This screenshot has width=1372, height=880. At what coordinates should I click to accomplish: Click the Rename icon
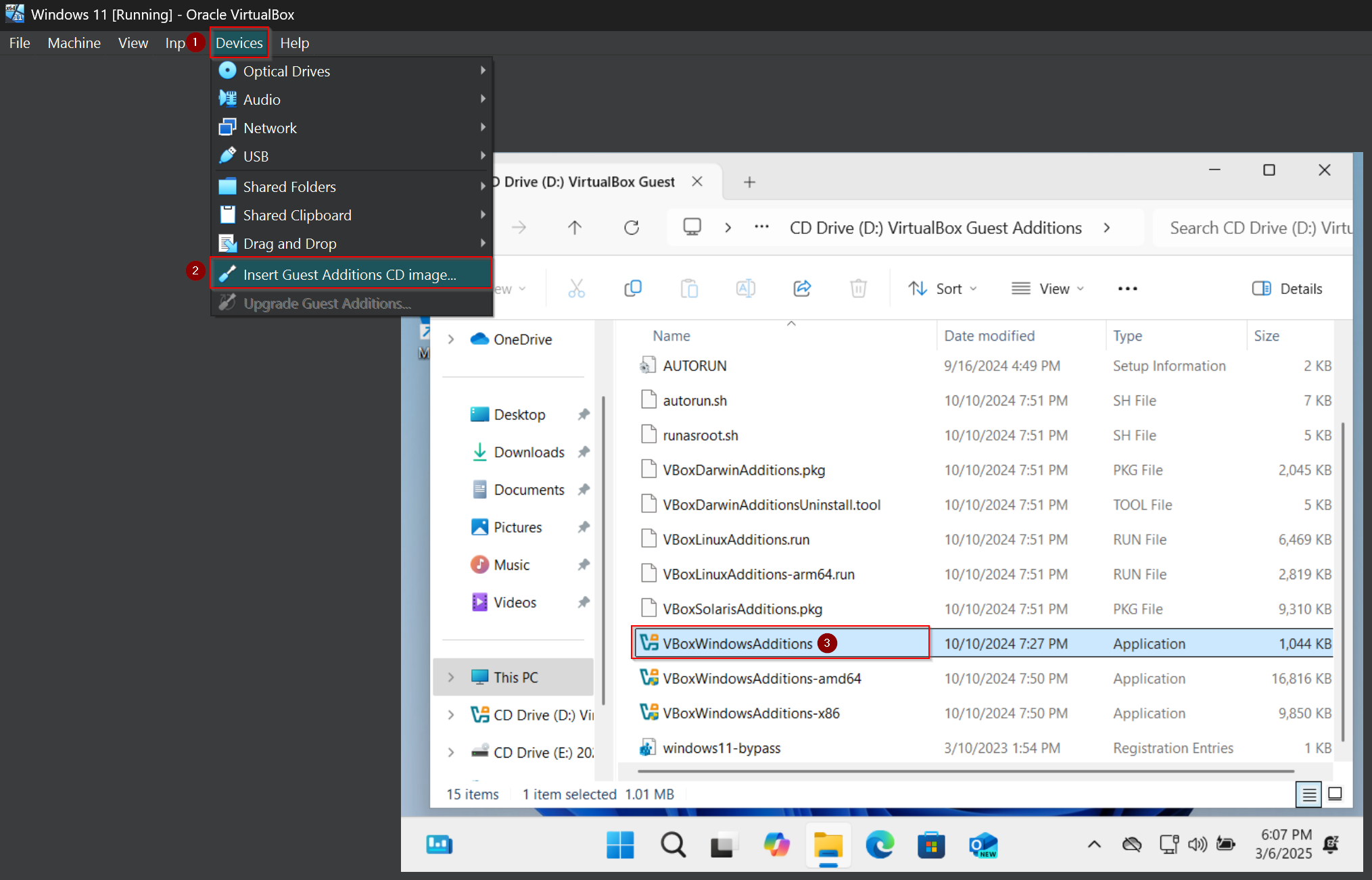point(745,289)
